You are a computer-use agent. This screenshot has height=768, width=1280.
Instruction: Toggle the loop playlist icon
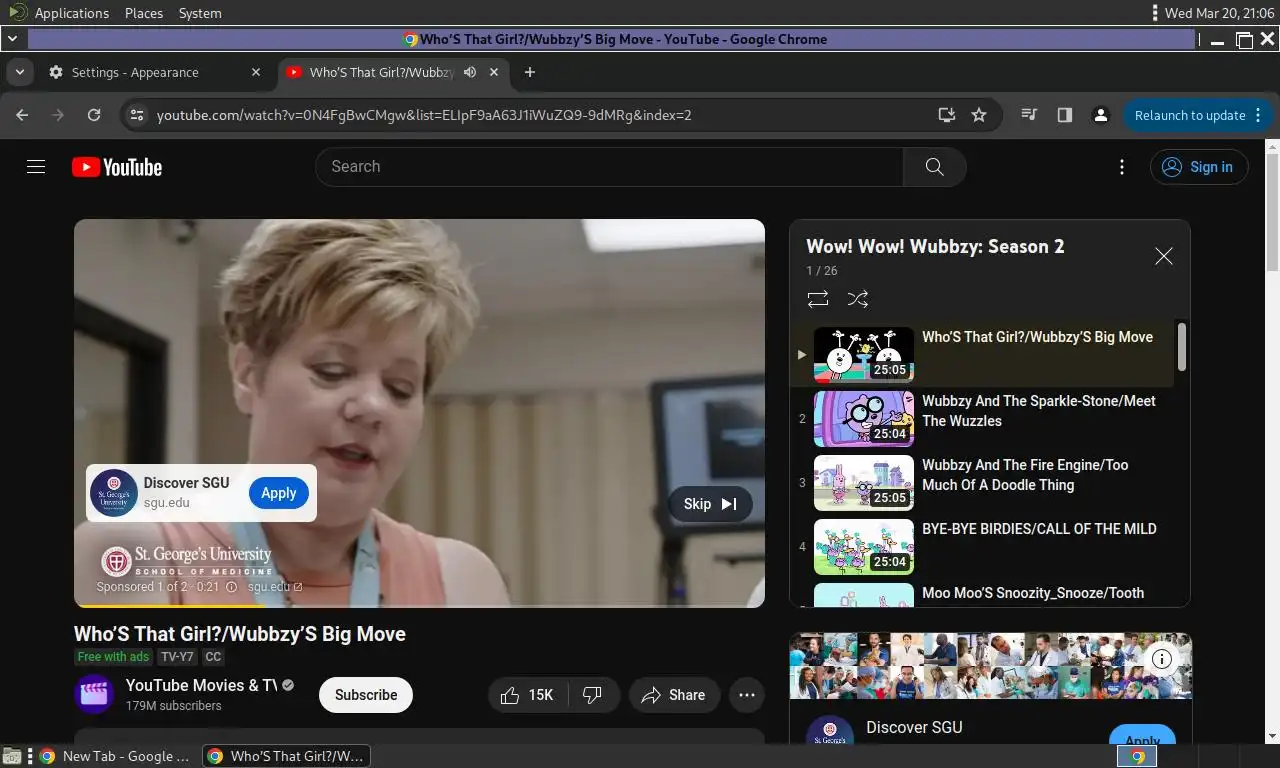818,299
